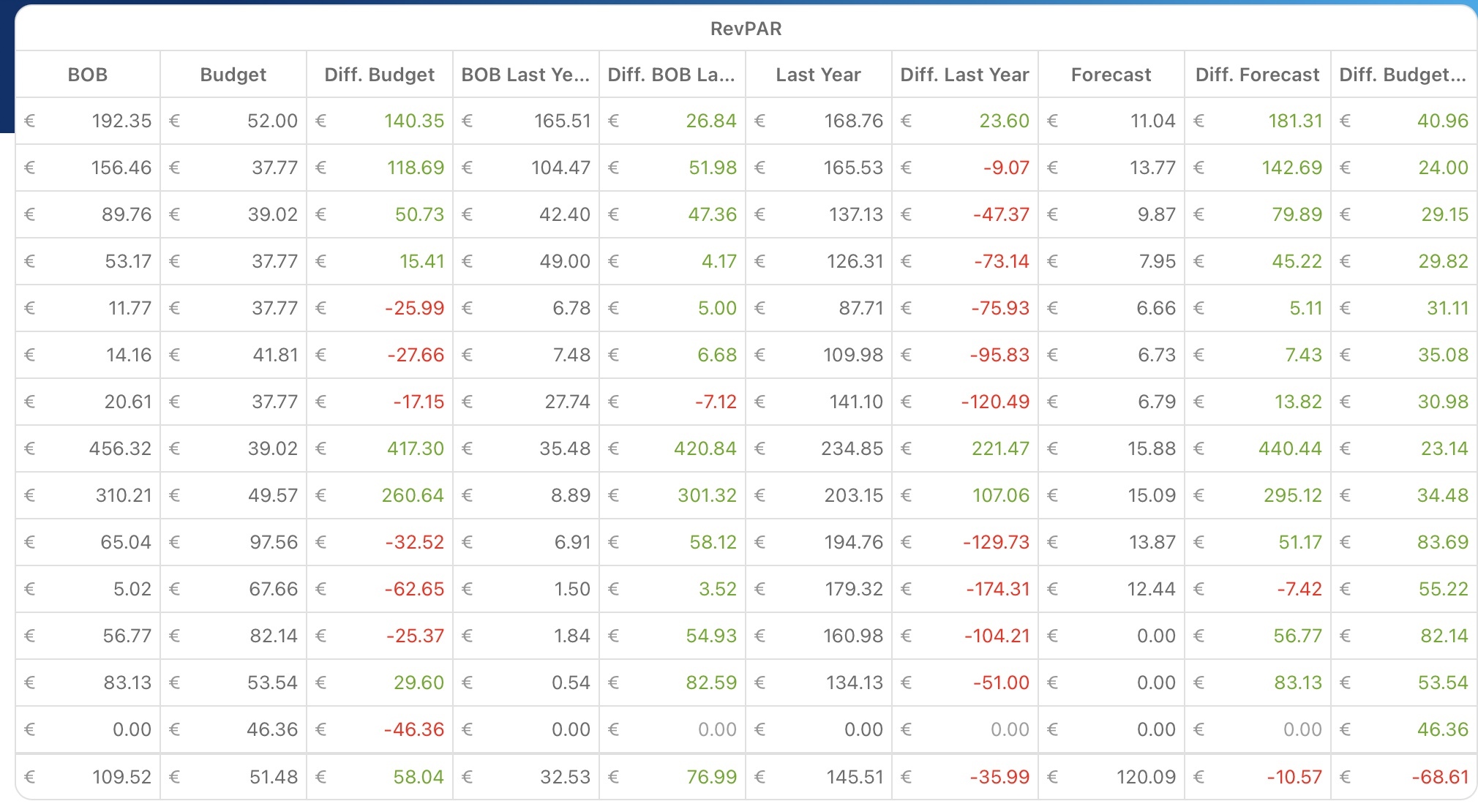Viewport: 1478px width, 812px height.
Task: Select the BOB Last Year cell 165.51
Action: (x=561, y=121)
